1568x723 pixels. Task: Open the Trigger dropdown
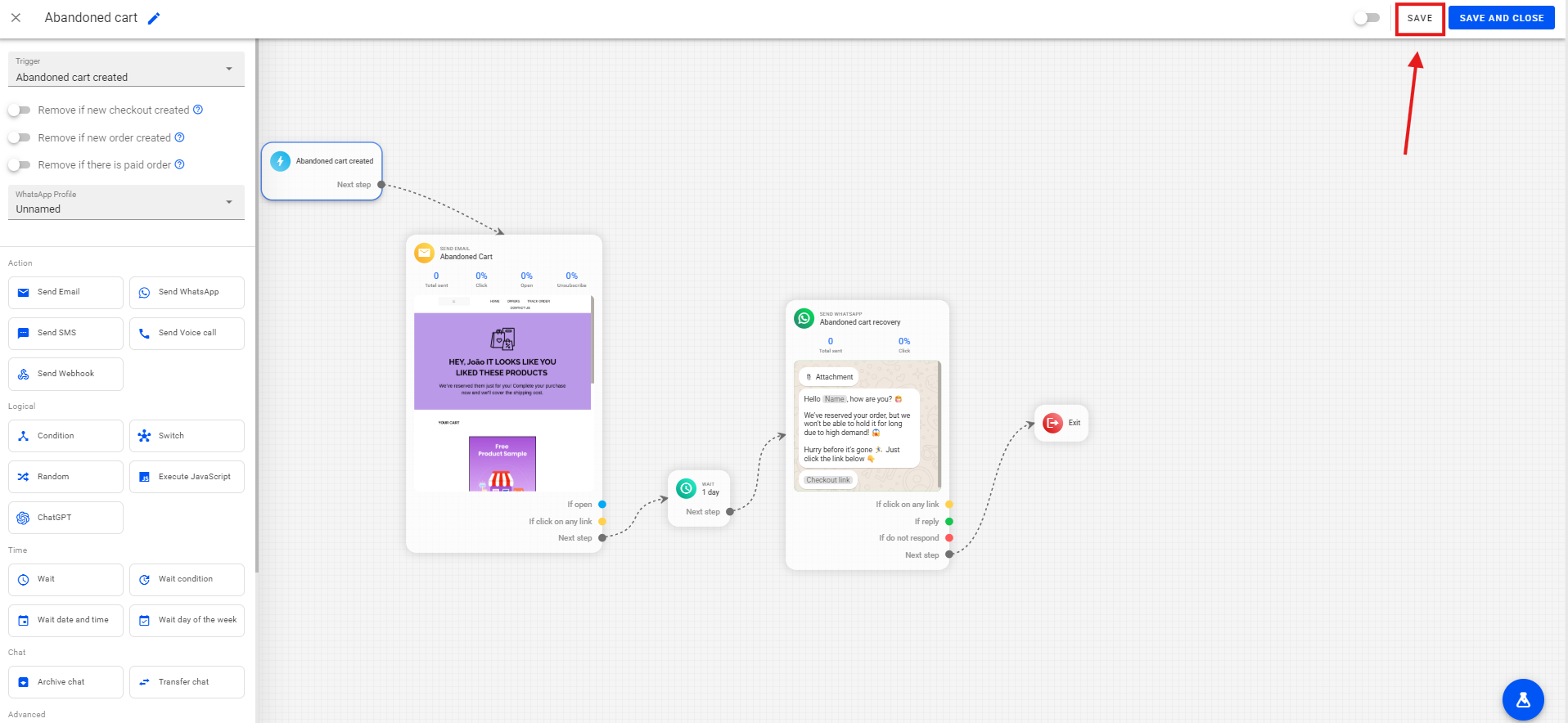(x=126, y=70)
